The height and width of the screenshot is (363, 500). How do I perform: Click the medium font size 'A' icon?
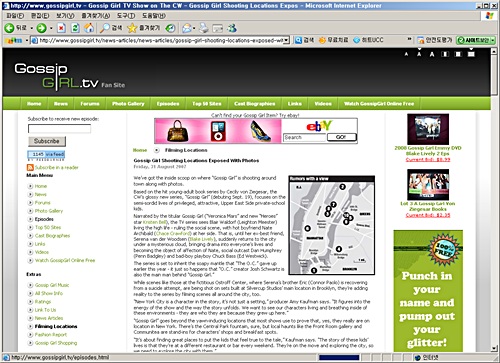pyautogui.click(x=419, y=54)
